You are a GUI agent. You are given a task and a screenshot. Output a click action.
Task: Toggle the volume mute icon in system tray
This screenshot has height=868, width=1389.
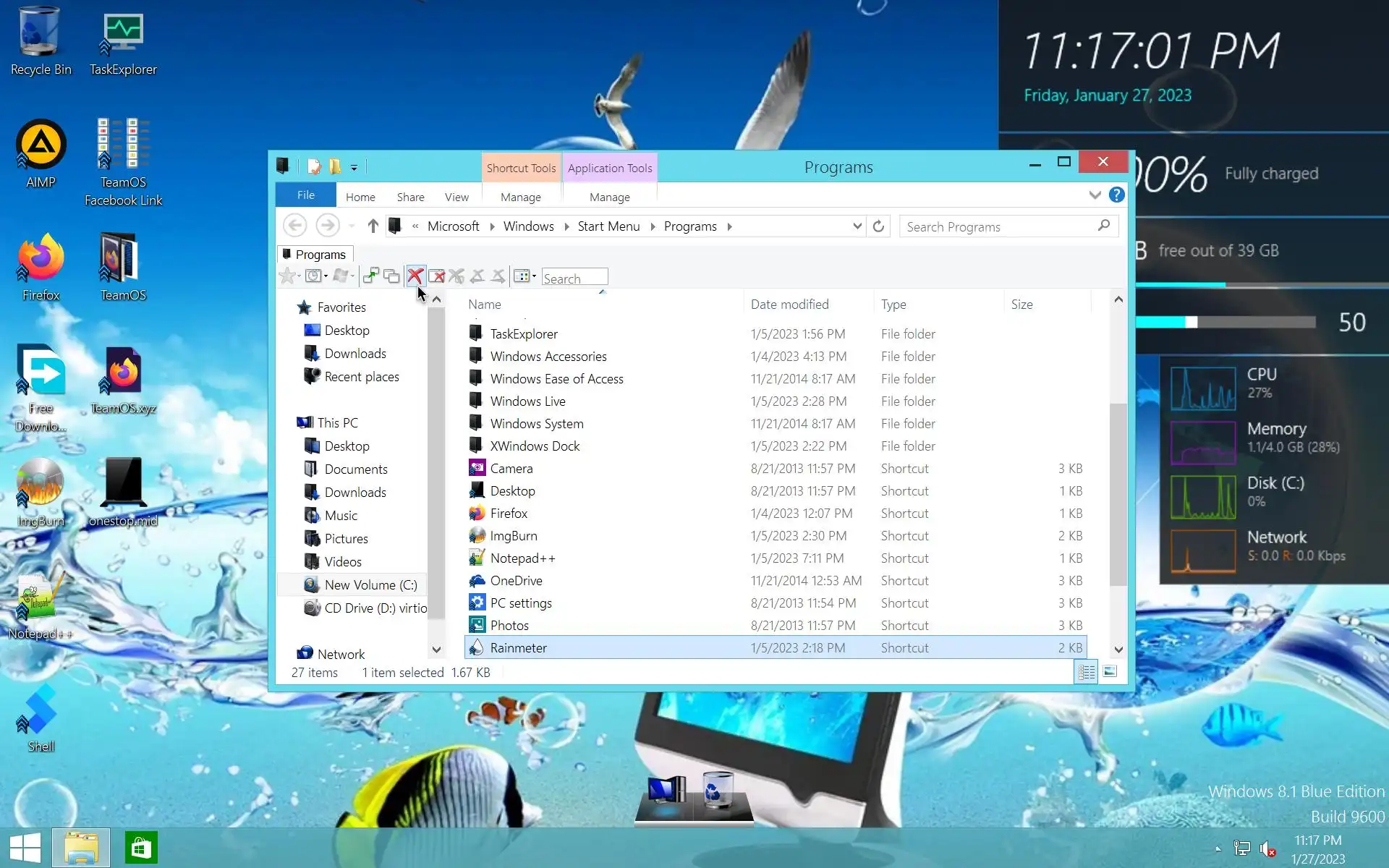coord(1267,848)
